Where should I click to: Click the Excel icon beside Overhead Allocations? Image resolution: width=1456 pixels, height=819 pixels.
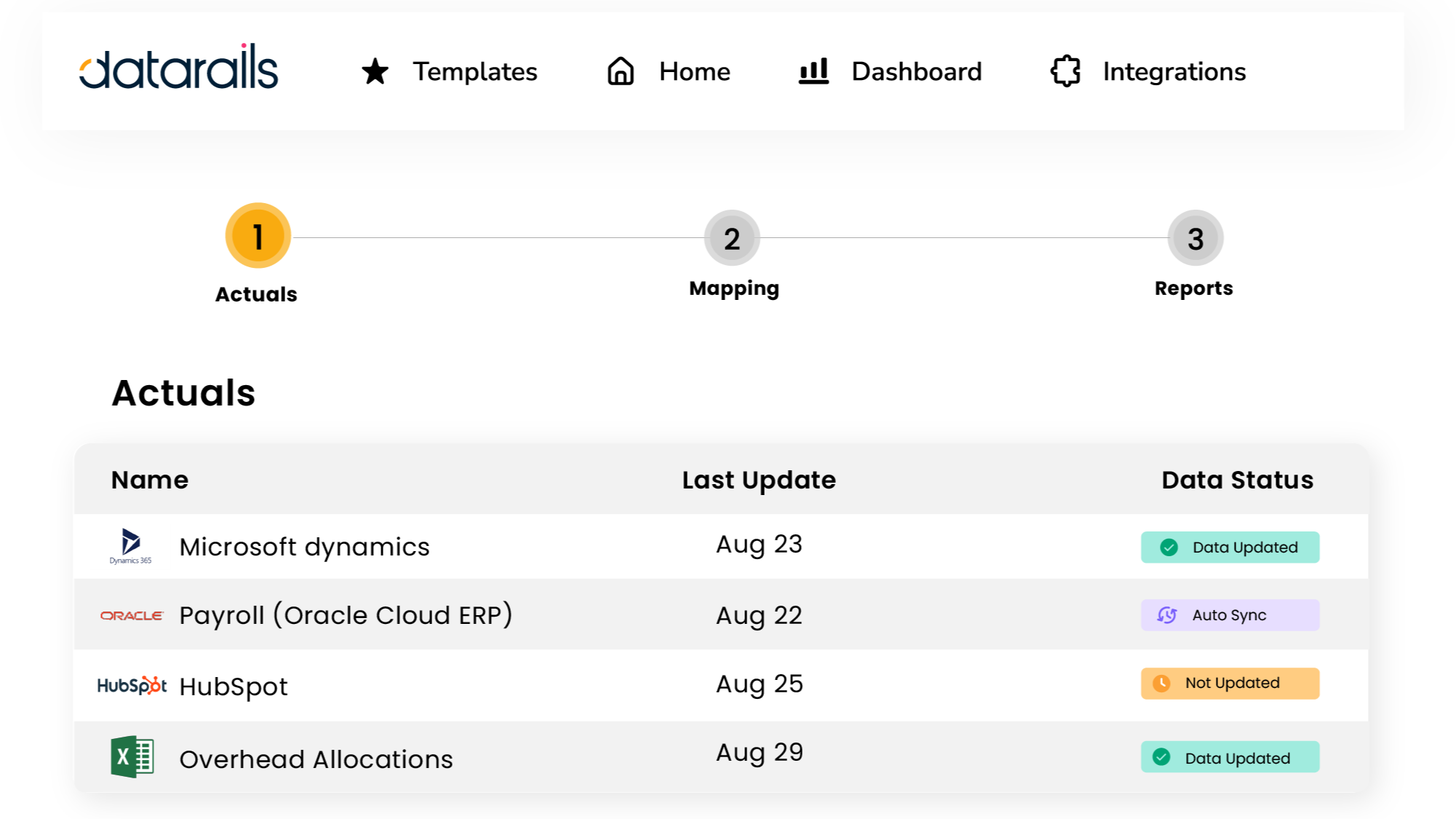[132, 757]
